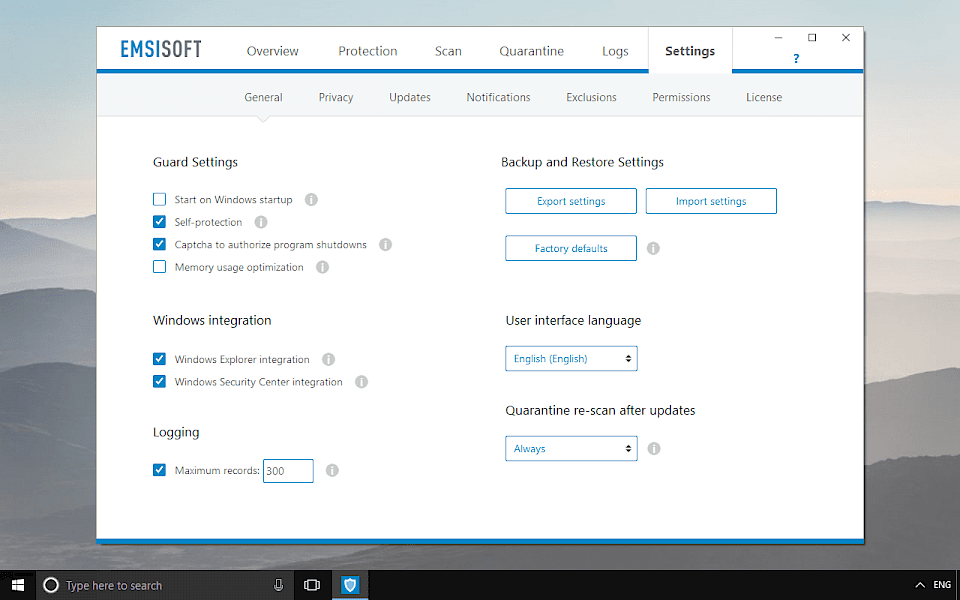Click the Logging heading
The width and height of the screenshot is (960, 600).
[x=176, y=433]
